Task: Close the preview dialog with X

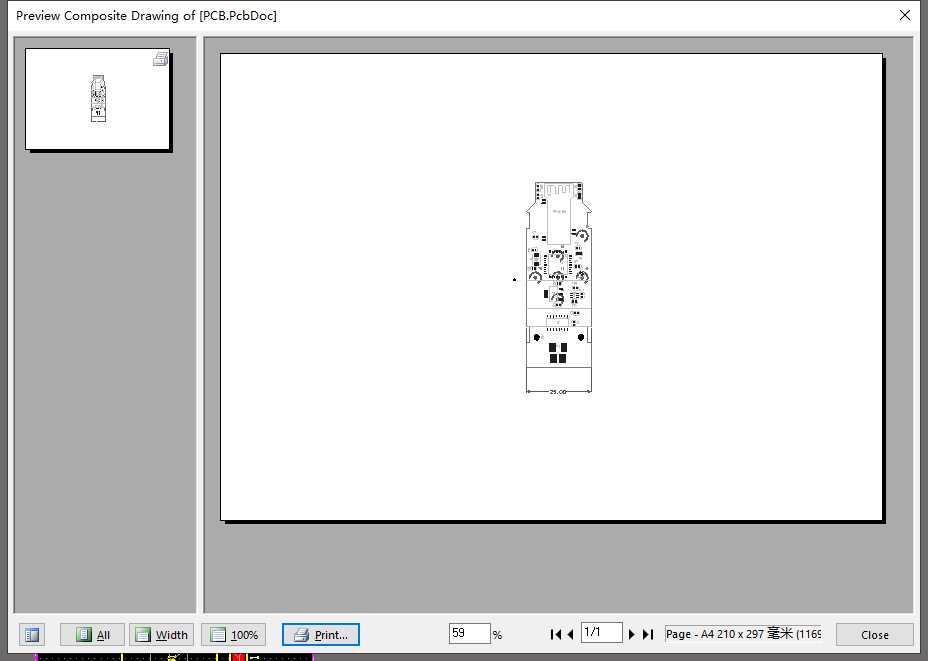Action: [x=905, y=15]
